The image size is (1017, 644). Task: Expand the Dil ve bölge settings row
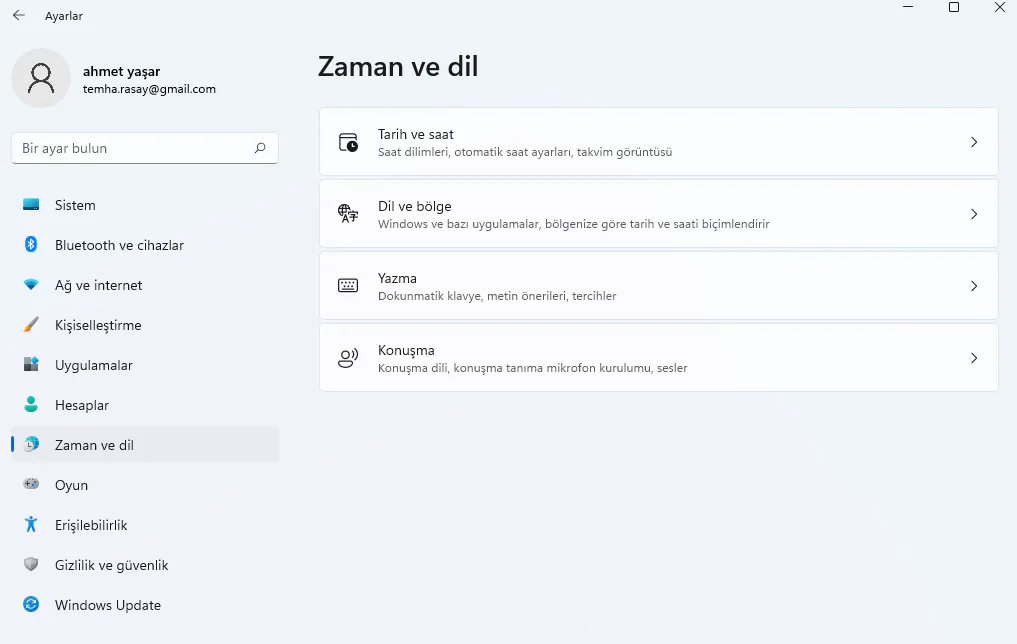(x=658, y=213)
